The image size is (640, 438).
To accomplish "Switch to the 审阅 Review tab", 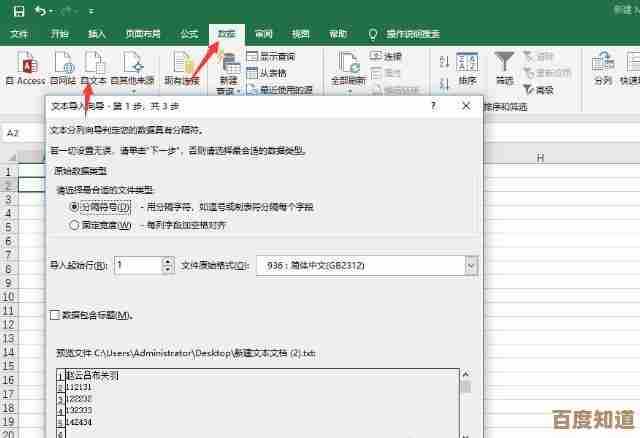I will [x=263, y=34].
